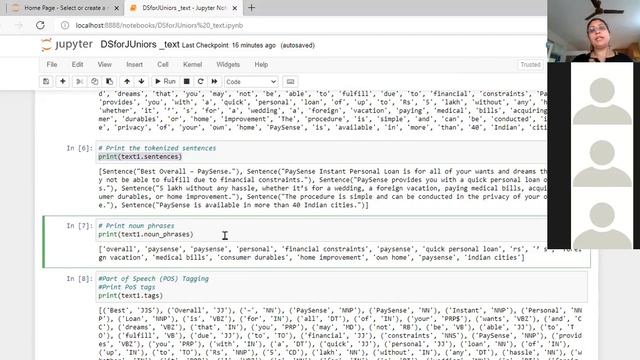This screenshot has height=360, width=640.
Task: Click the Trusted notebook indicator
Action: tap(530, 64)
